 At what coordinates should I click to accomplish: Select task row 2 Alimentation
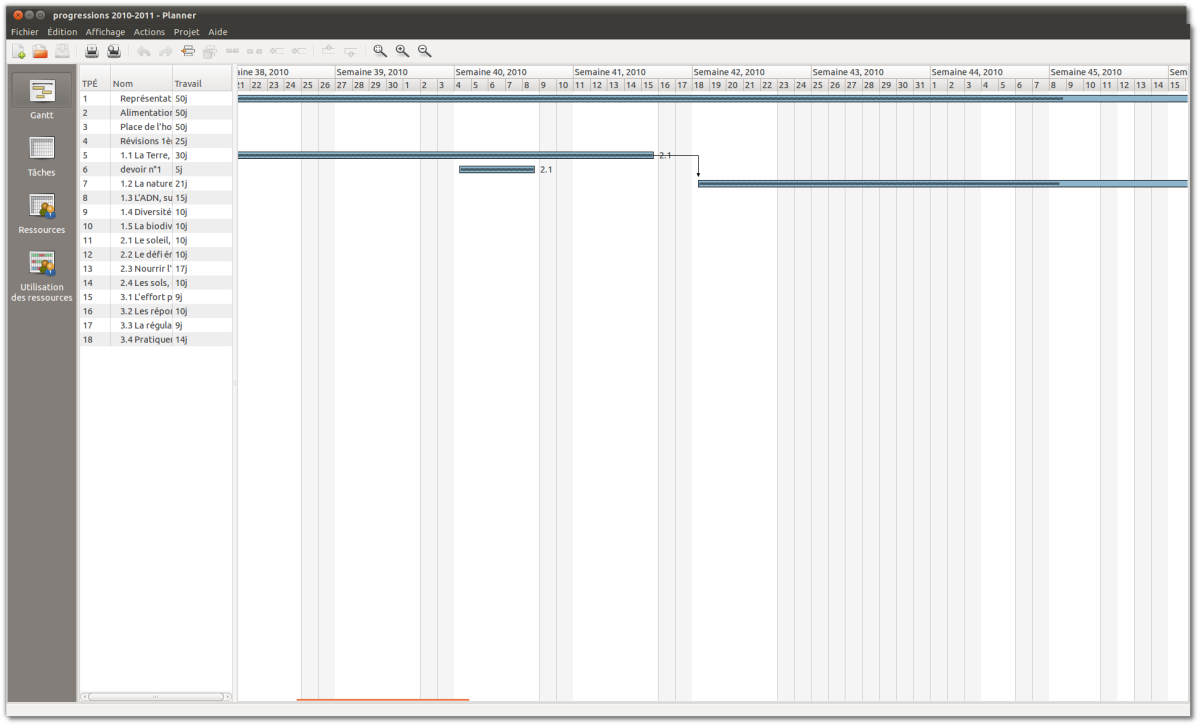point(156,113)
